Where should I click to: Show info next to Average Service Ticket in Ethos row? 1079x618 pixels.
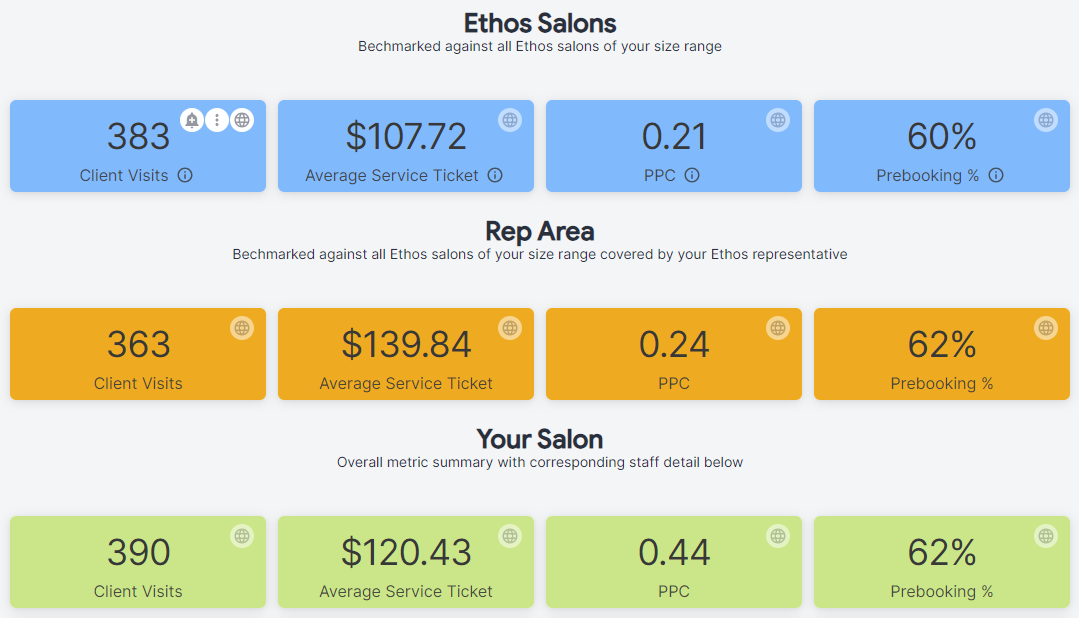(x=495, y=175)
